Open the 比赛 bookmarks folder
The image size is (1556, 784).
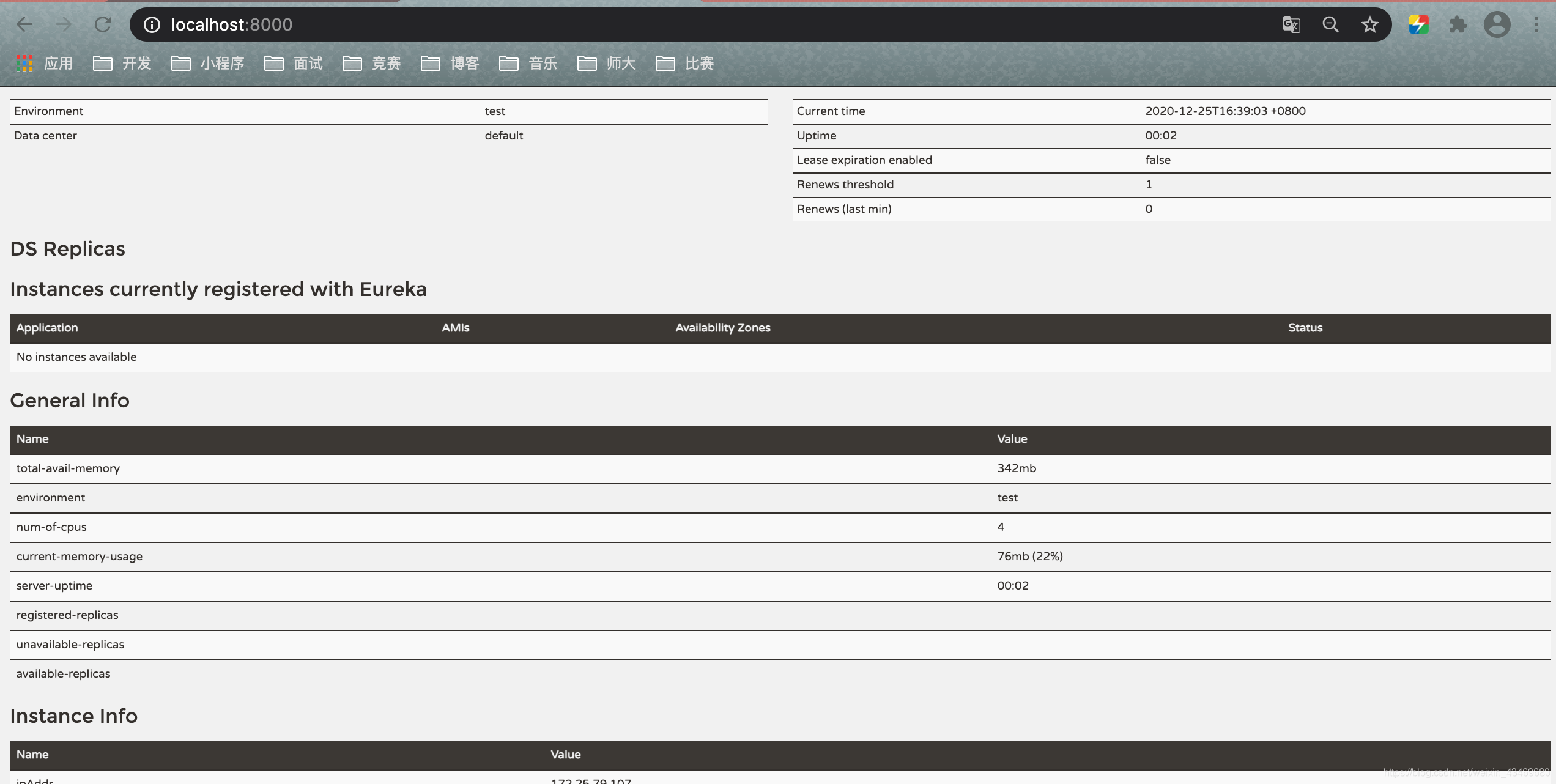coord(684,63)
